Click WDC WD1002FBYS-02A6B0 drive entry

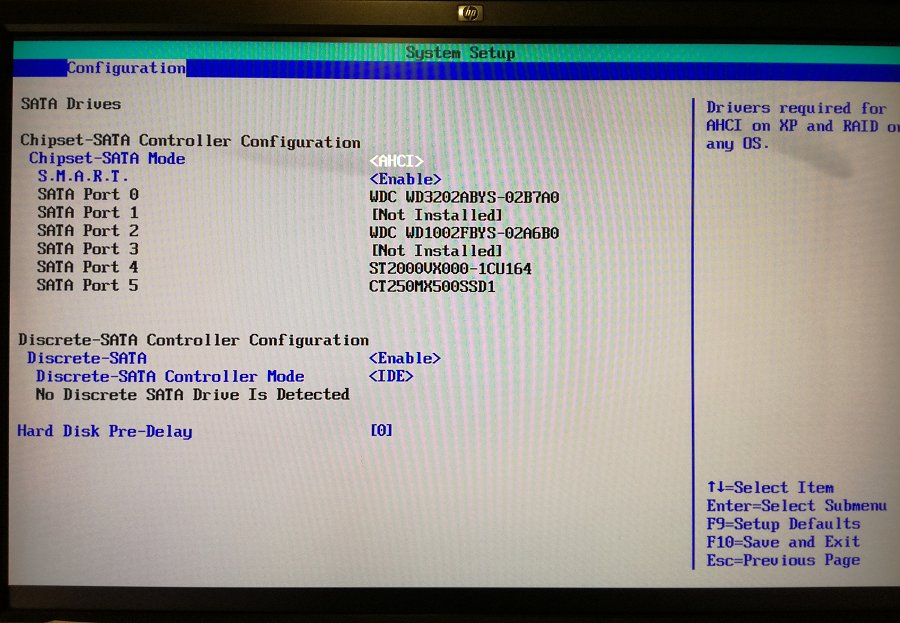click(x=464, y=233)
